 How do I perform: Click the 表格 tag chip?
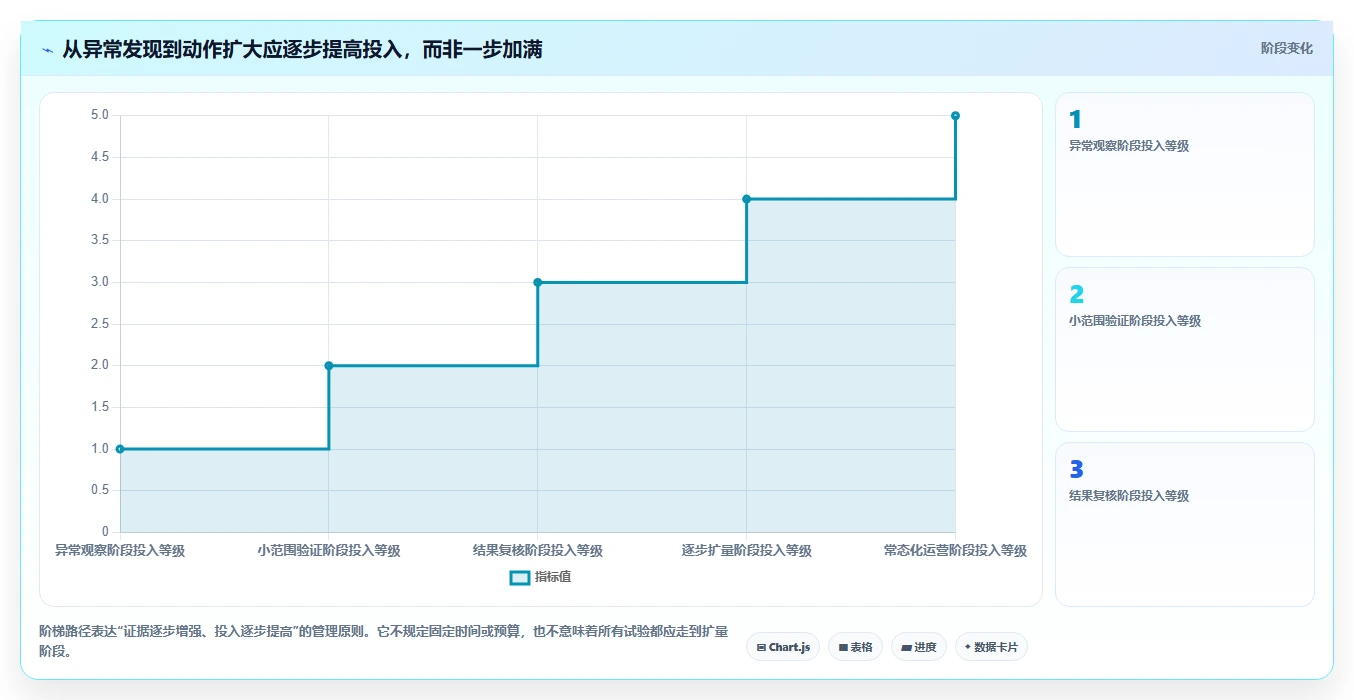[x=855, y=647]
